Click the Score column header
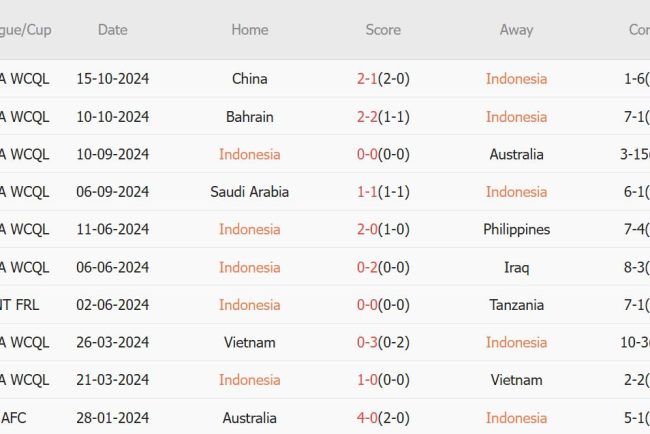The height and width of the screenshot is (434, 650). (383, 30)
